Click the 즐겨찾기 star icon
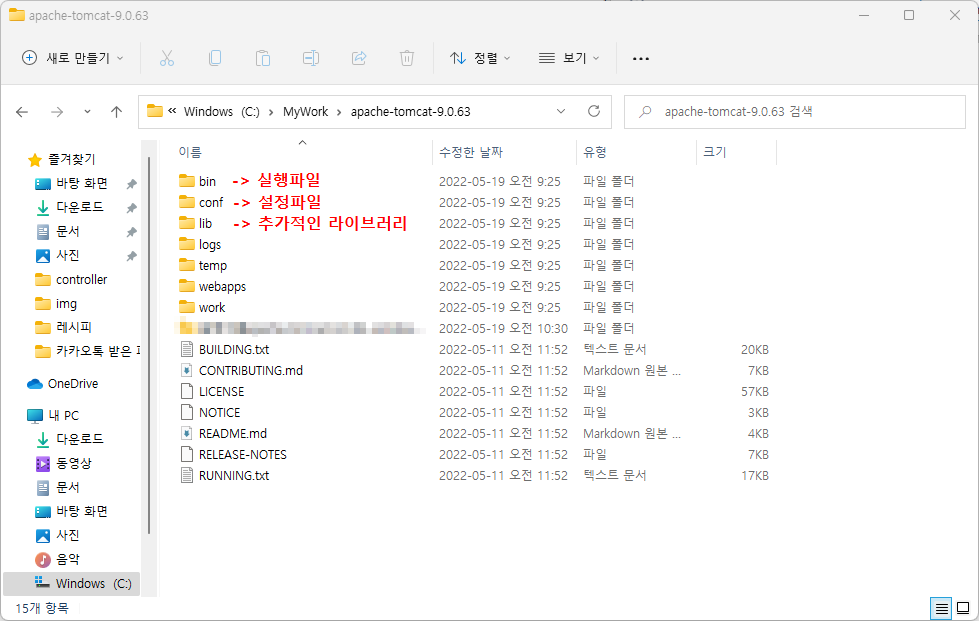 click(35, 160)
